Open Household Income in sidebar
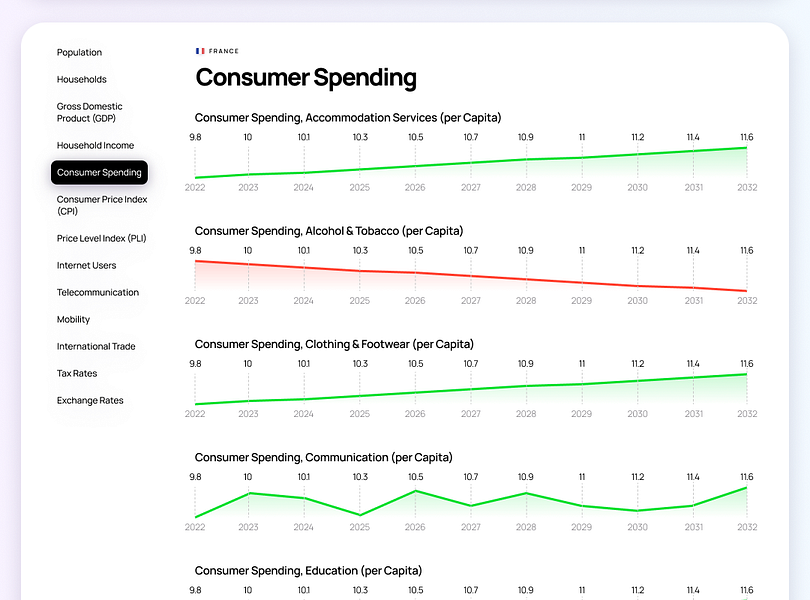This screenshot has width=810, height=600. click(95, 145)
